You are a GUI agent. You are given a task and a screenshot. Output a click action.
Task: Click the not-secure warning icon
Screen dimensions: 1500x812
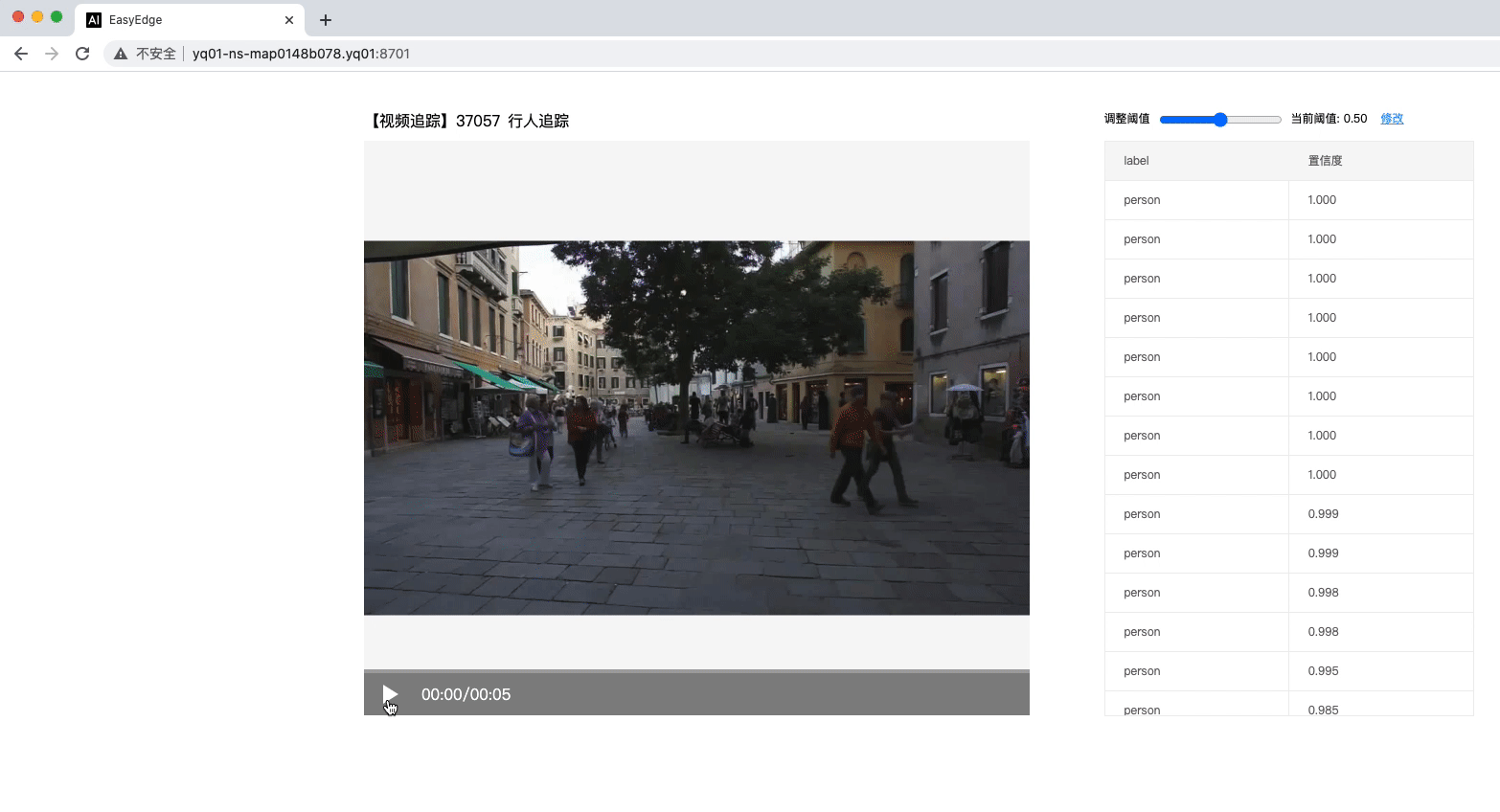[x=121, y=54]
